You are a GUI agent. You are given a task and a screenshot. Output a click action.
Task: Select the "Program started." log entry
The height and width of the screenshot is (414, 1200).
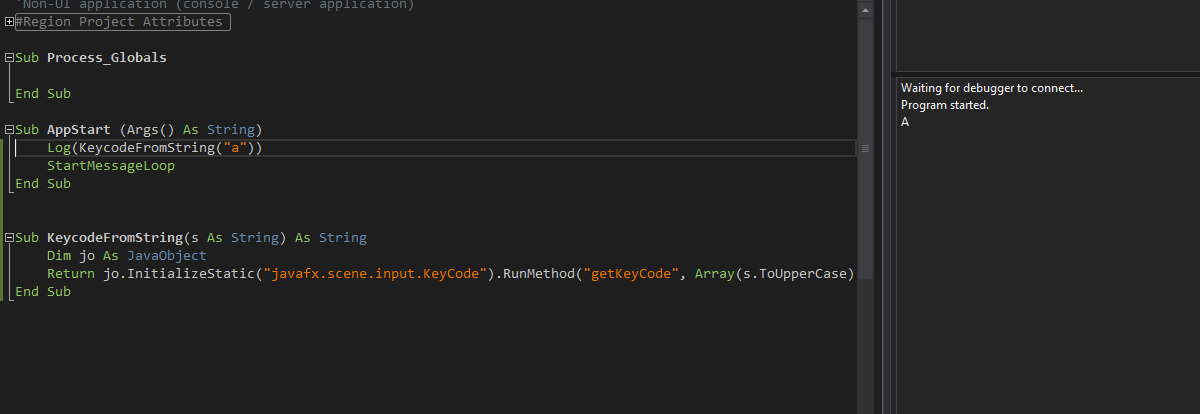click(945, 105)
